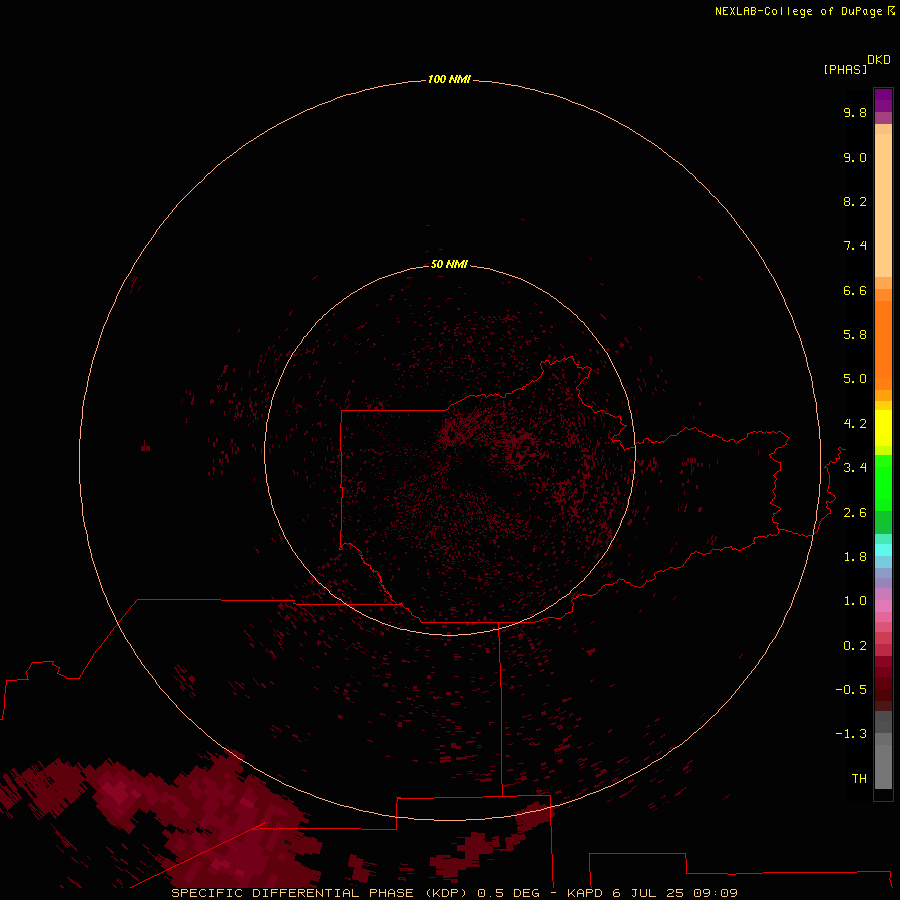Pick the cyan color scale segment

pyautogui.click(x=883, y=550)
